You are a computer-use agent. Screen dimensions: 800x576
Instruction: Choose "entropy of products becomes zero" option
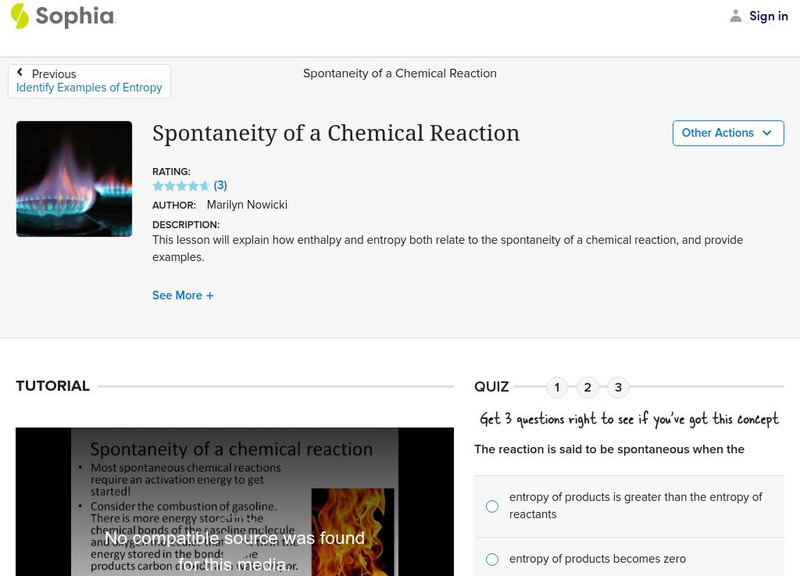(492, 560)
